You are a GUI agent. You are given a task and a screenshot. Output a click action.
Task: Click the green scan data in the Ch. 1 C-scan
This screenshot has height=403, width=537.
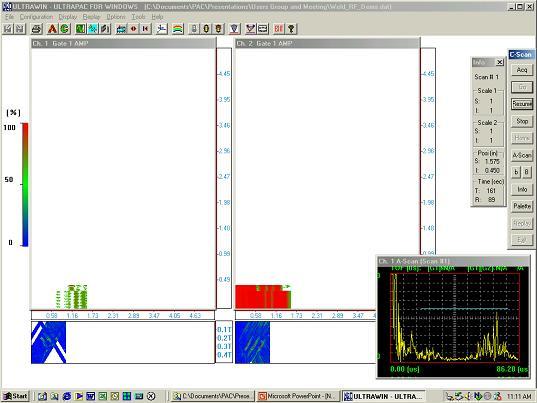coord(72,297)
